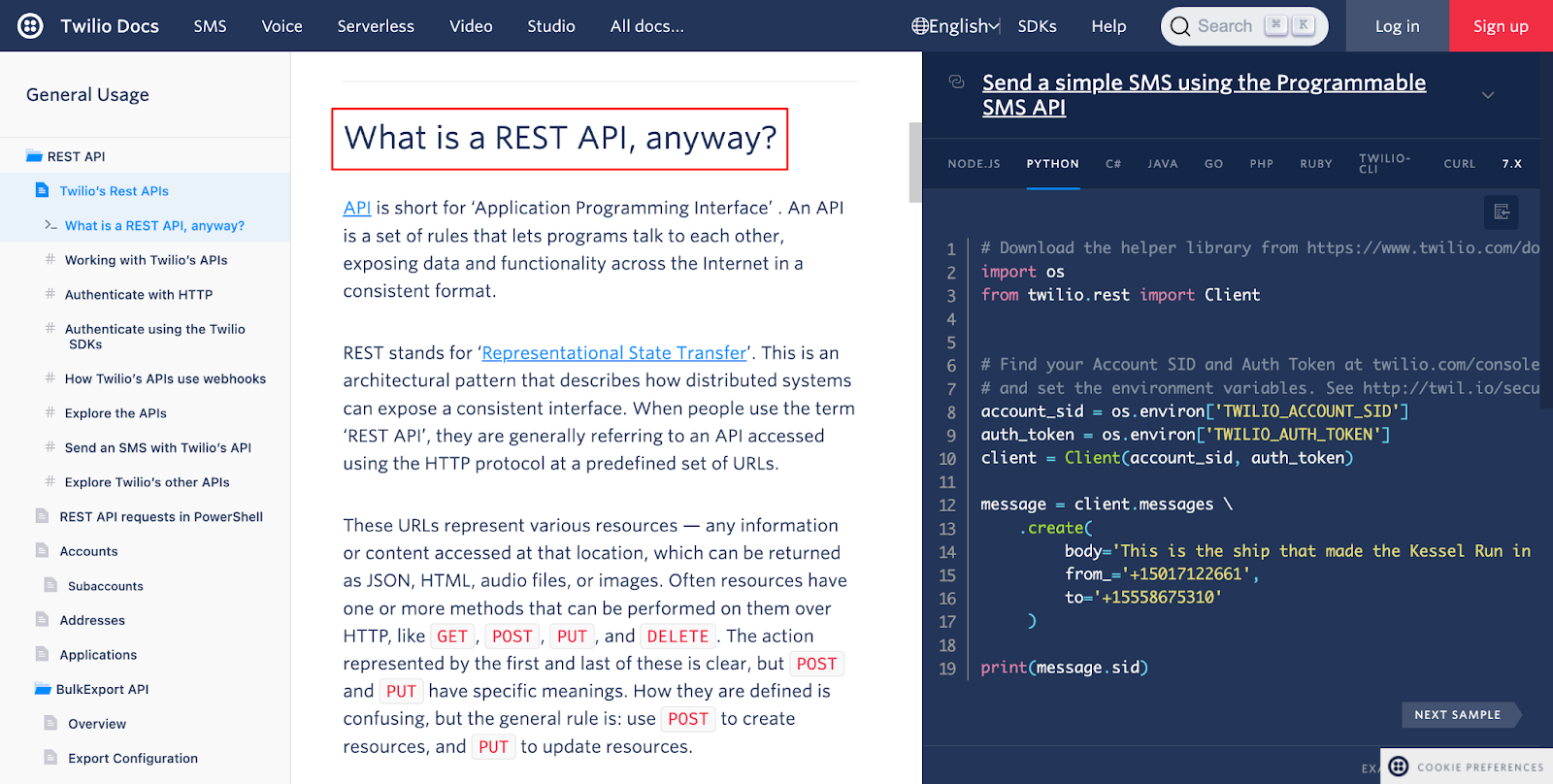Viewport: 1553px width, 784px height.
Task: Switch to the JAVA code tab
Action: pos(1163,164)
